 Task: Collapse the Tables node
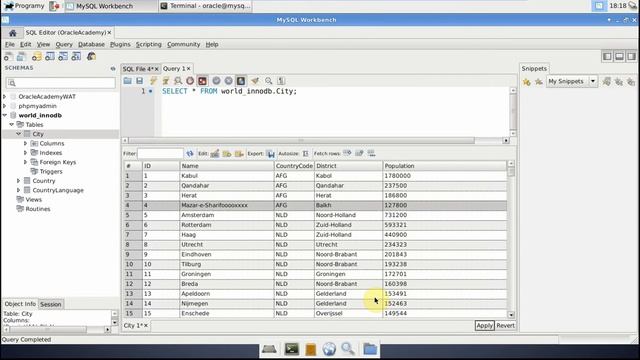pos(11,124)
